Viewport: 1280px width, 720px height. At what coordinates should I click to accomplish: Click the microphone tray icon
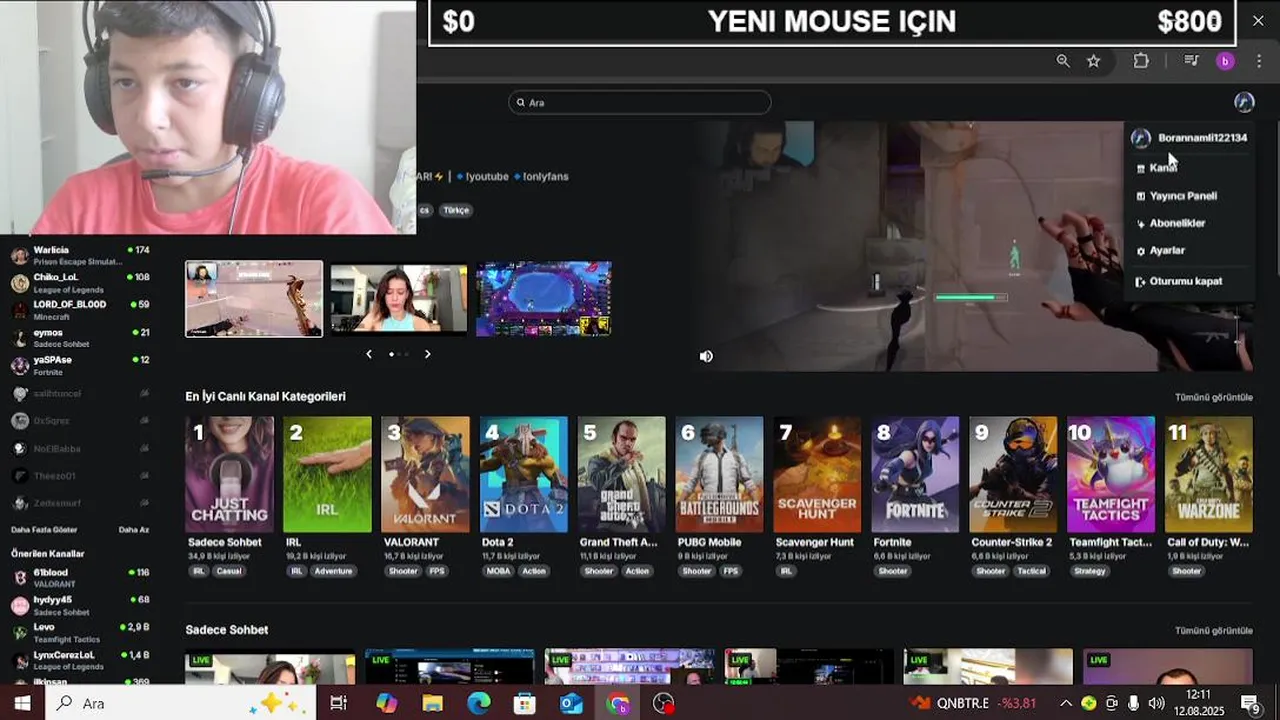tap(1133, 703)
